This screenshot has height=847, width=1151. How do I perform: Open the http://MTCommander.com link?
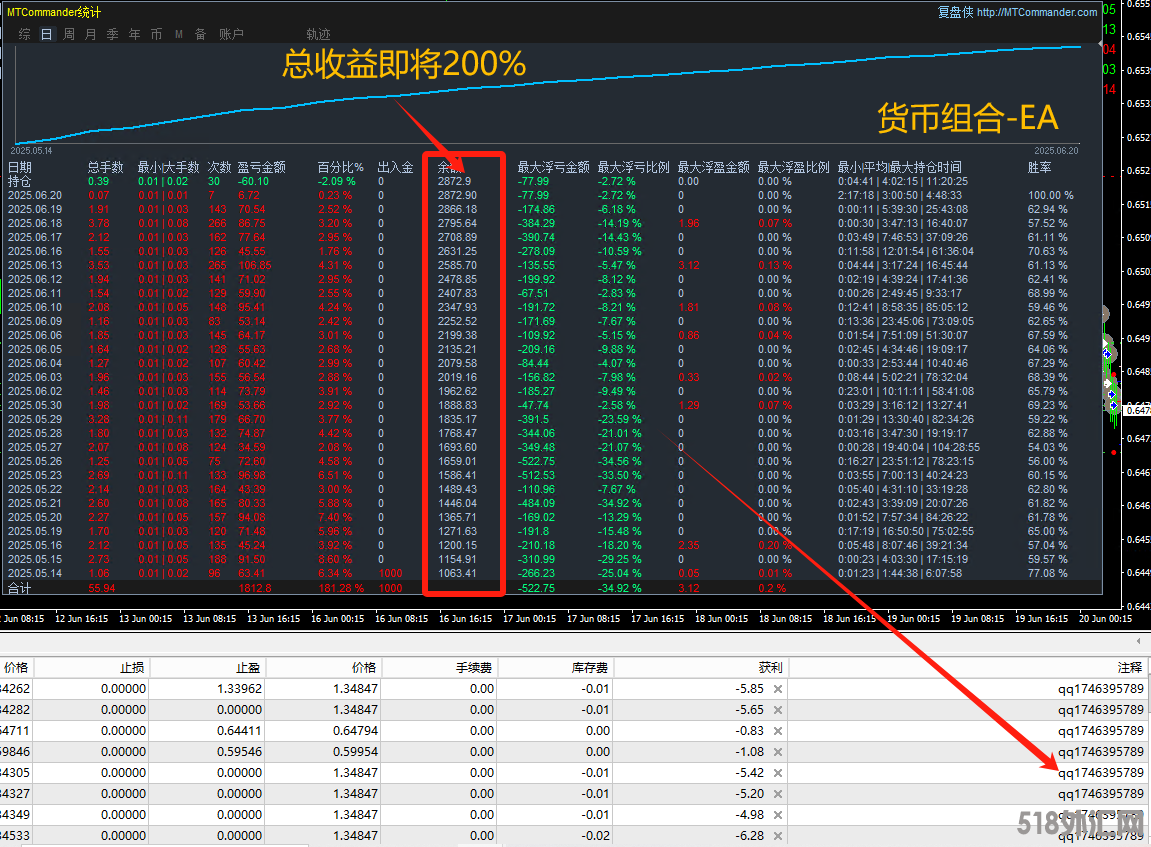[1037, 12]
